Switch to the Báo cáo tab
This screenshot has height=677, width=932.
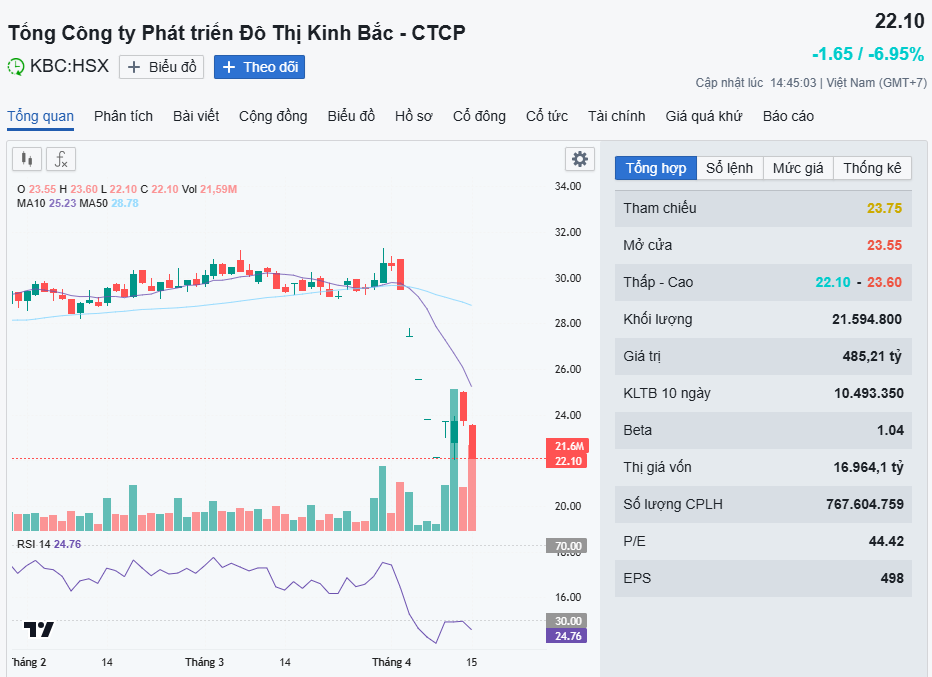point(788,116)
